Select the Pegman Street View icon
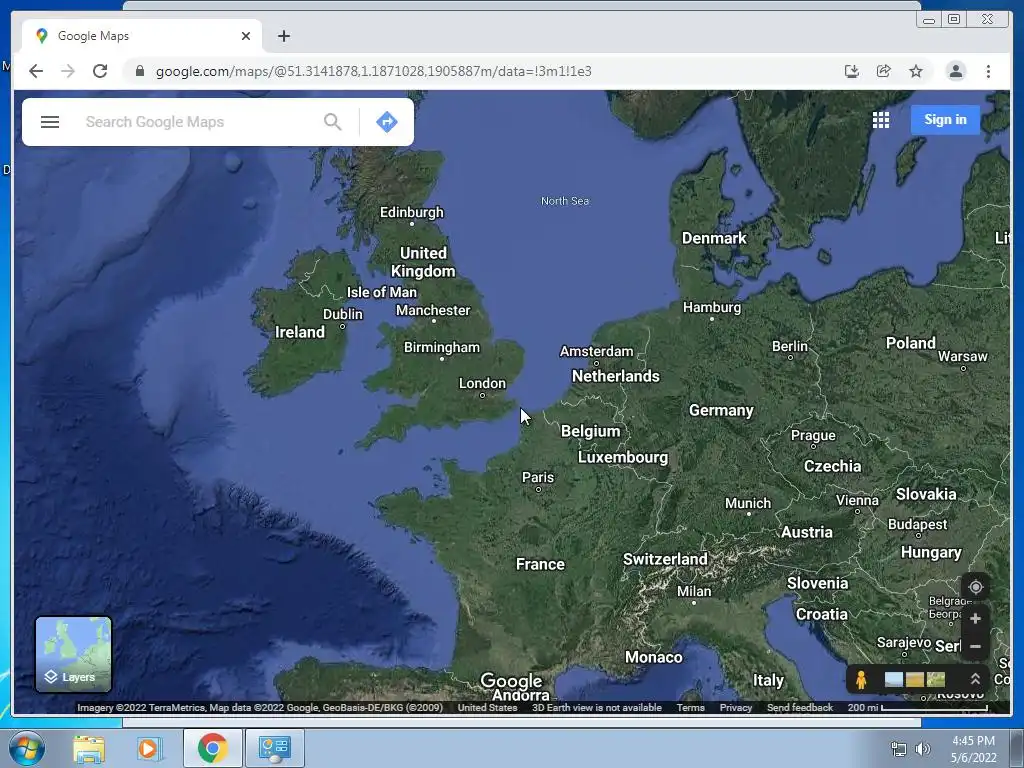Image resolution: width=1024 pixels, height=768 pixels. [861, 680]
